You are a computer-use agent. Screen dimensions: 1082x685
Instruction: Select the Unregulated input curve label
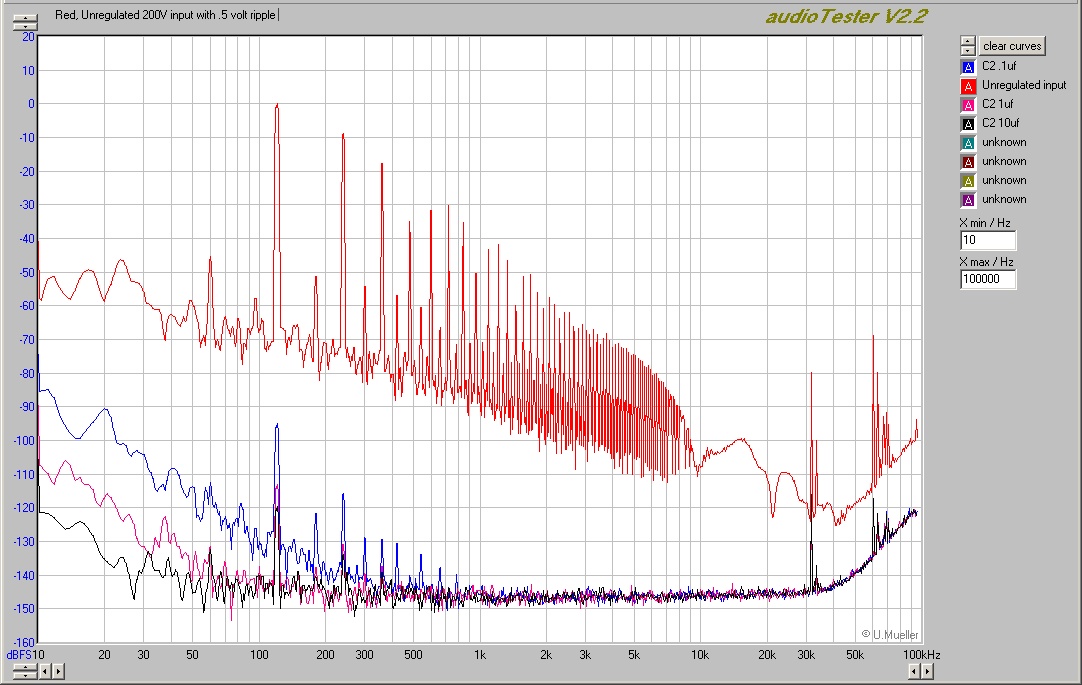coord(1023,86)
